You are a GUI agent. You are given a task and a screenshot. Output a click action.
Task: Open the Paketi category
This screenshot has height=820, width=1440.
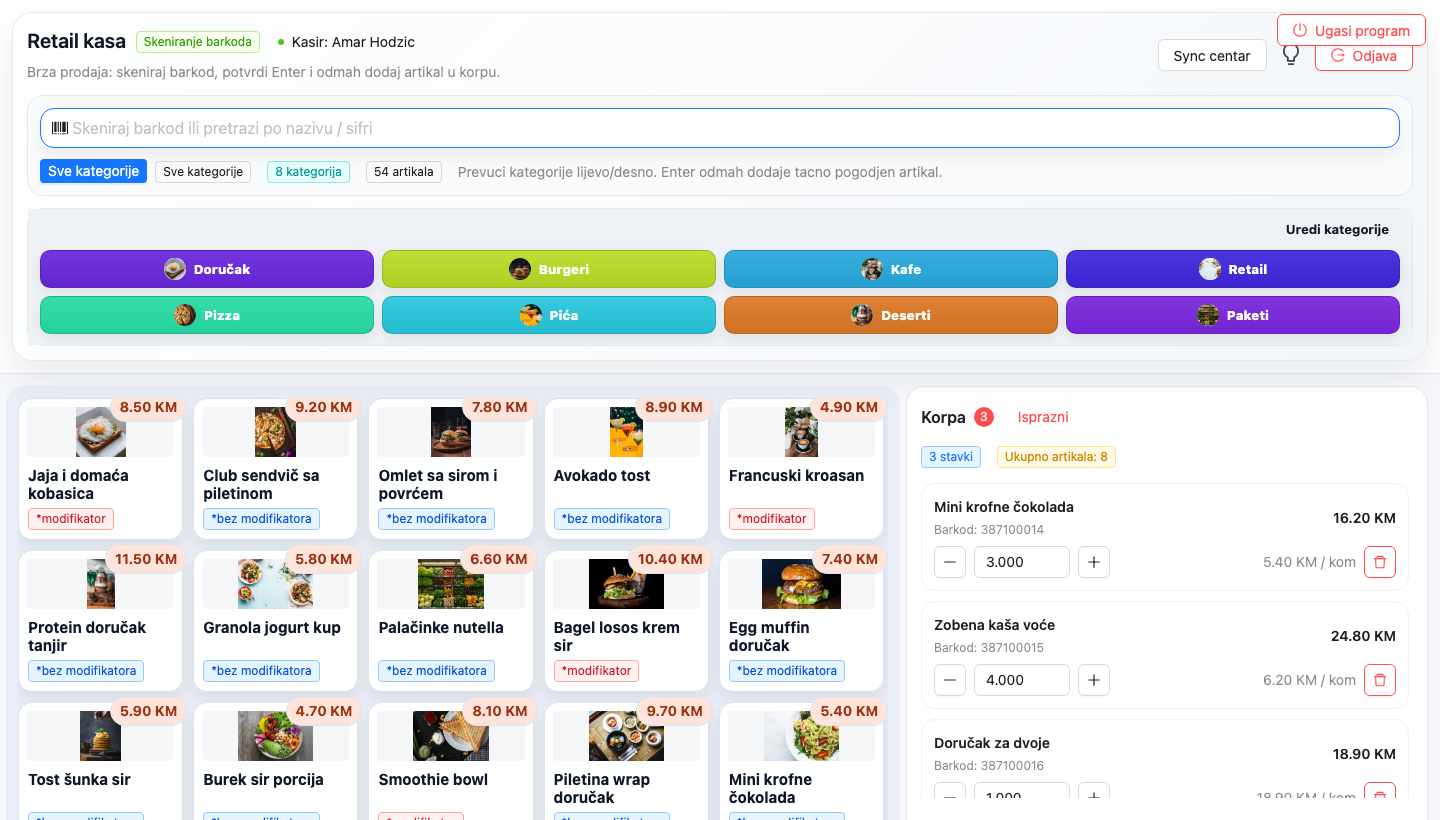[x=1233, y=315]
